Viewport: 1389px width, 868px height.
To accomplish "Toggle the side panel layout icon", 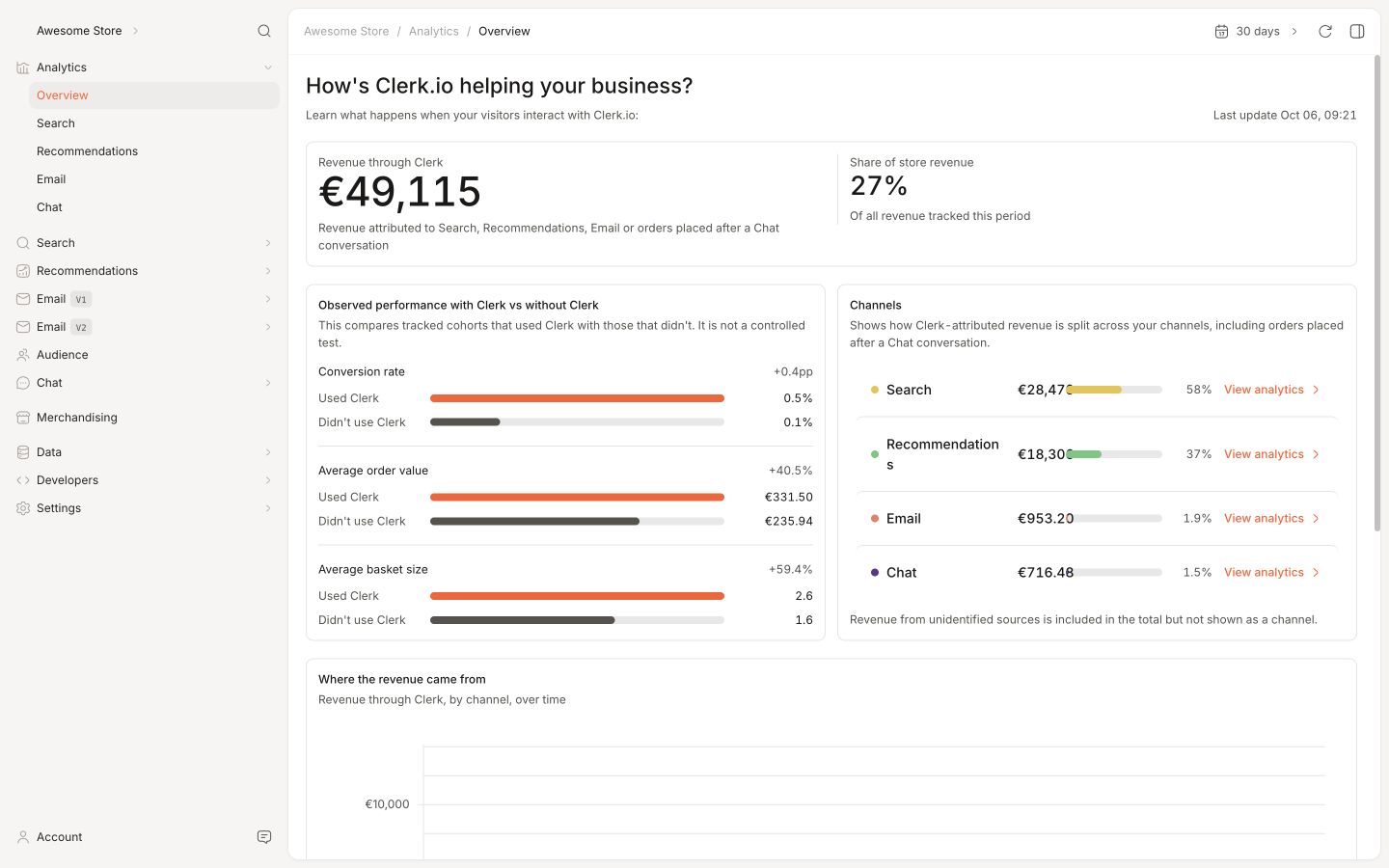I will (1357, 31).
